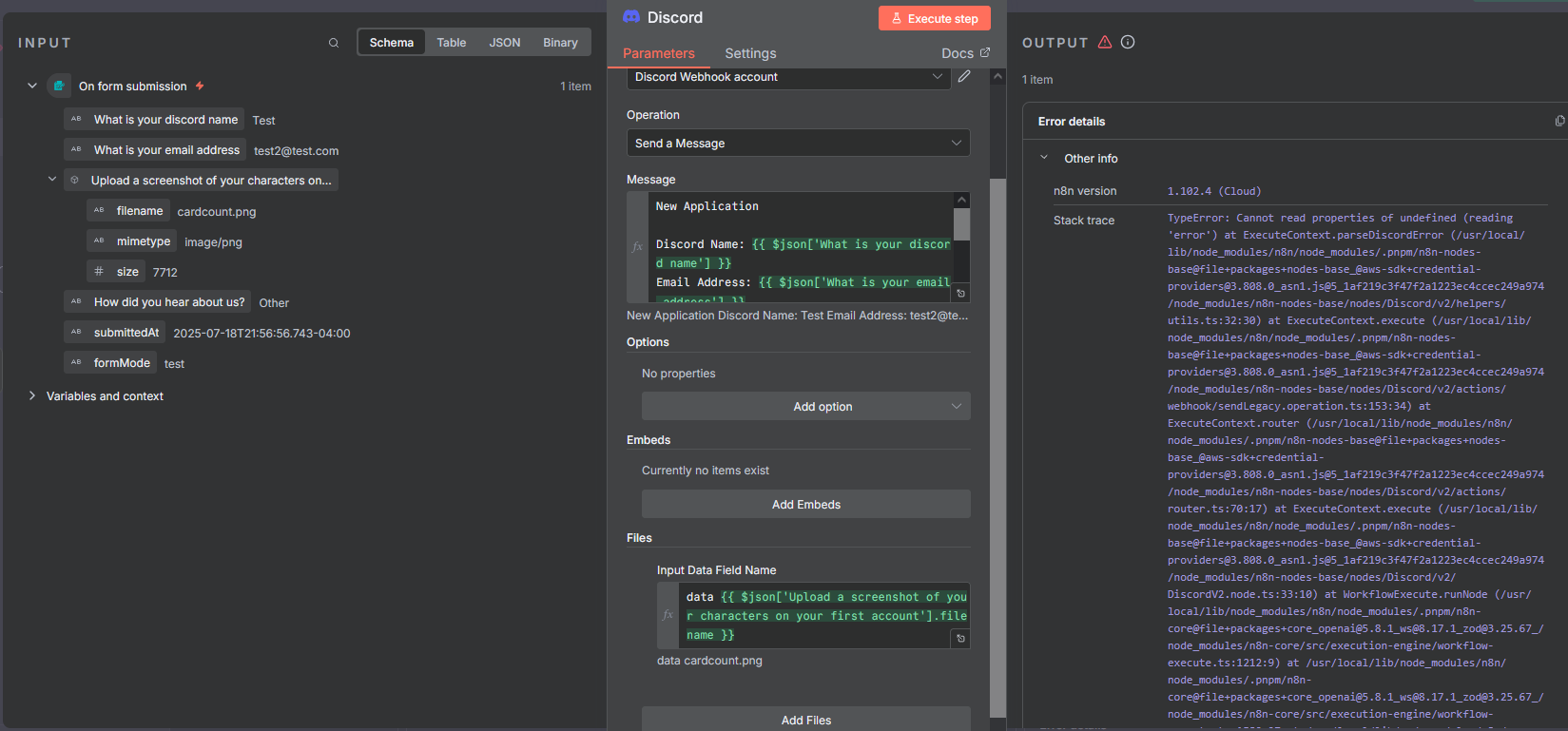Click the 2025-07-18T21:56:56.743-04:00 timestamp value
This screenshot has height=731, width=1568.
tap(261, 334)
